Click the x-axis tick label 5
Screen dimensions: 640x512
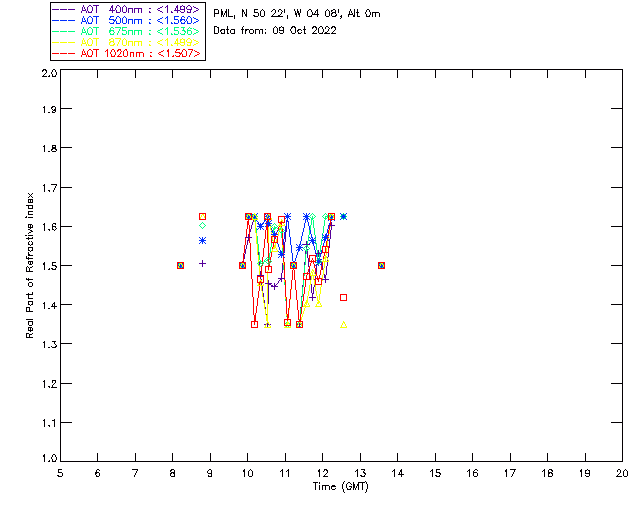(60, 473)
